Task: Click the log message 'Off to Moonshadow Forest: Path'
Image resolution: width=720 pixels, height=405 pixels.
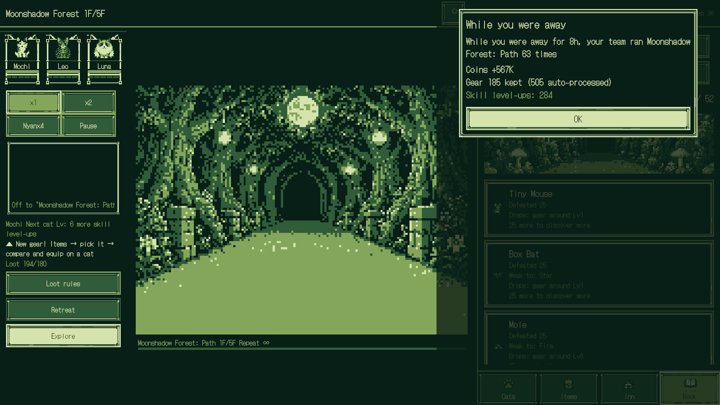Action: click(x=63, y=205)
